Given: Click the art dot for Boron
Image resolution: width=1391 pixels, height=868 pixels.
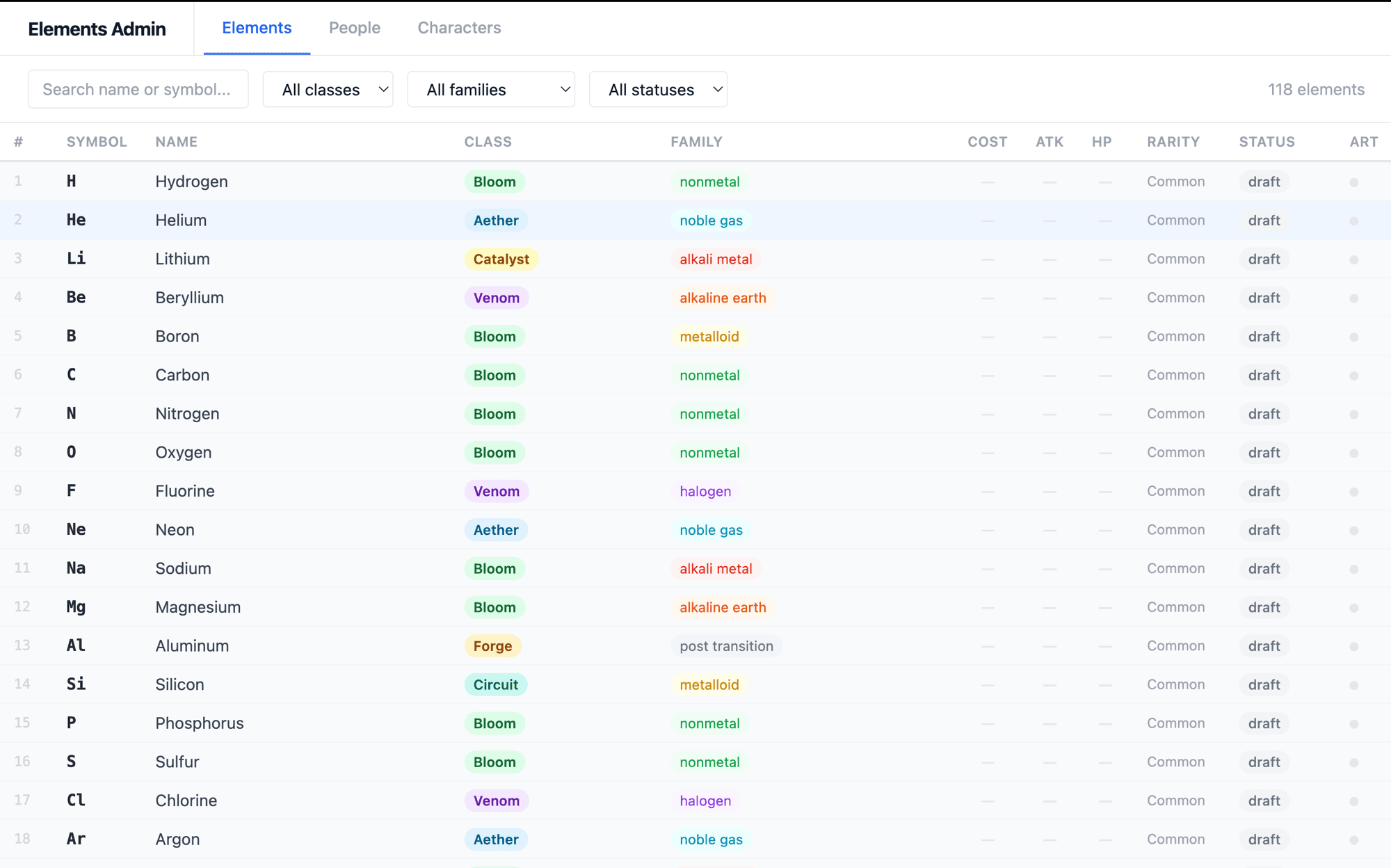Looking at the screenshot, I should 1354,337.
